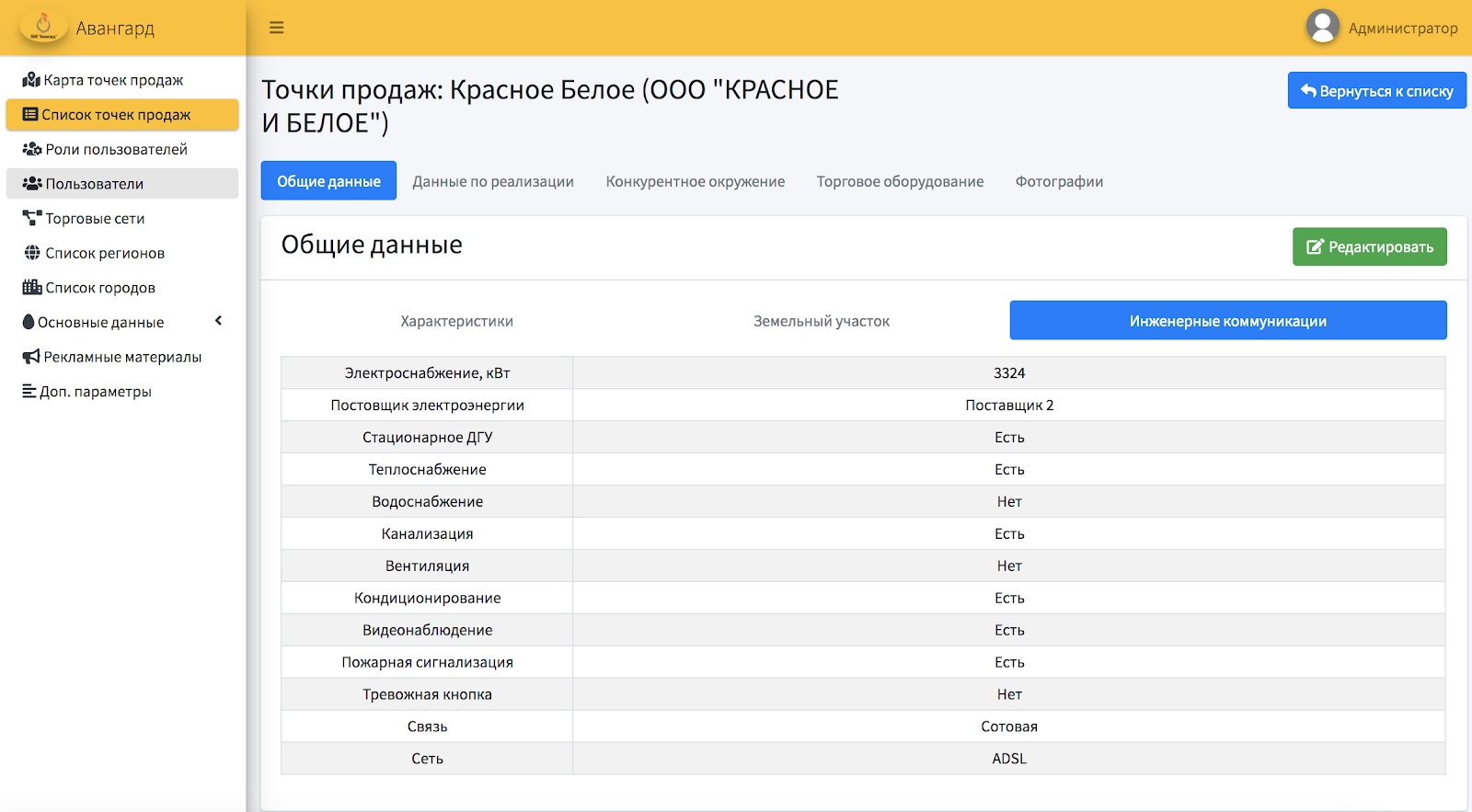This screenshot has height=812, width=1472.
Task: Click the Общие данные section heading
Action: [x=372, y=245]
